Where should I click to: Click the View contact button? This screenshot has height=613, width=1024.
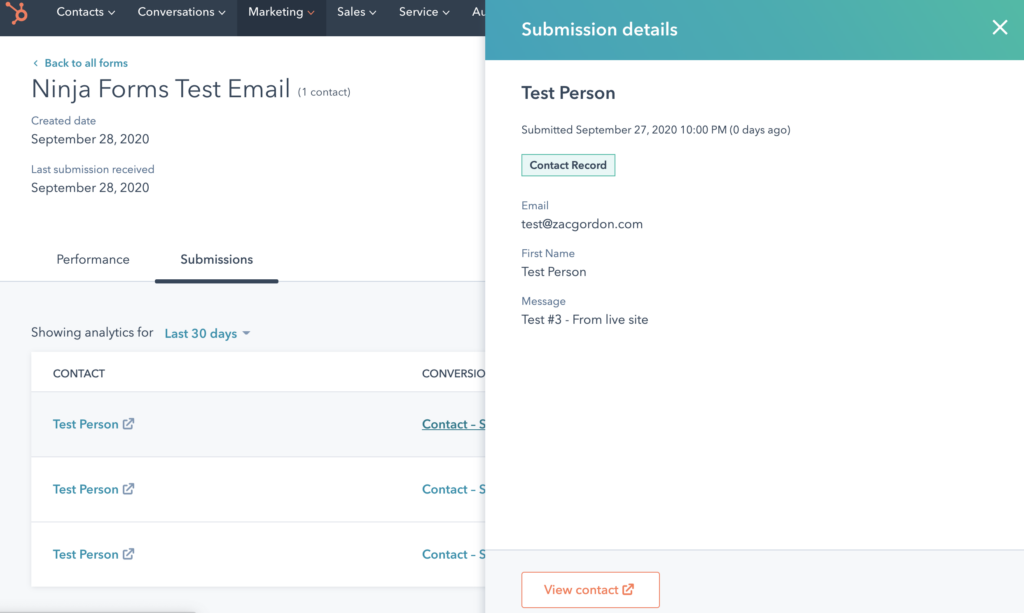click(x=590, y=589)
